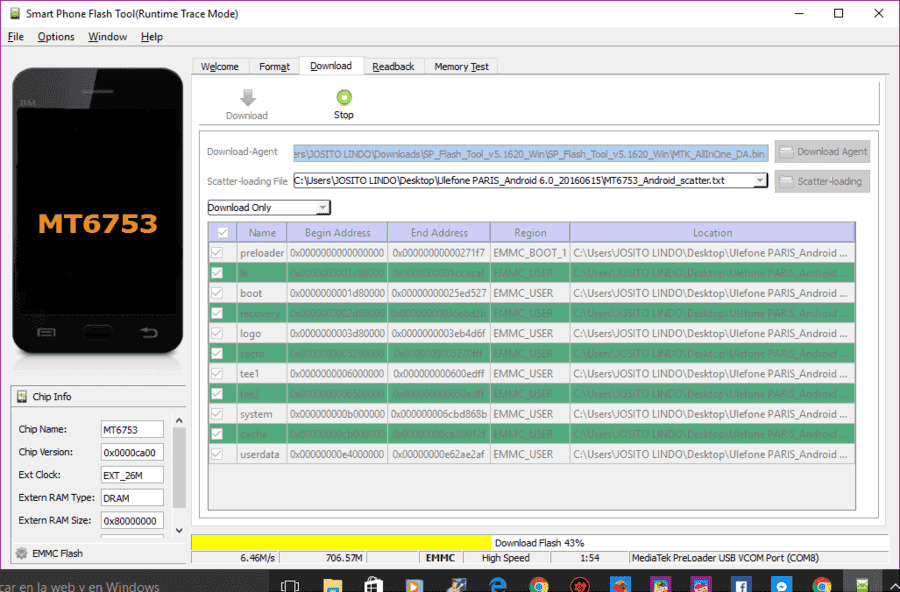Open the Options menu
This screenshot has height=592, width=900.
[56, 37]
